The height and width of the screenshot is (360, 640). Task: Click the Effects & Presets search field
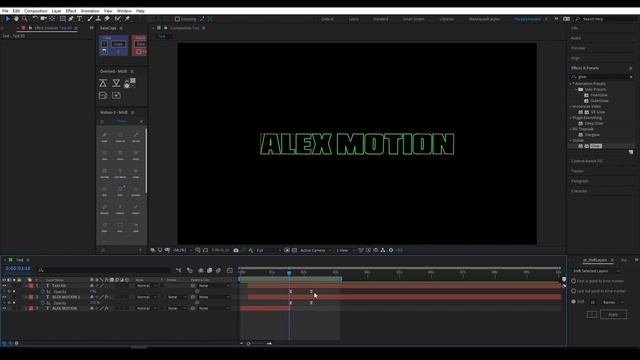coord(602,77)
